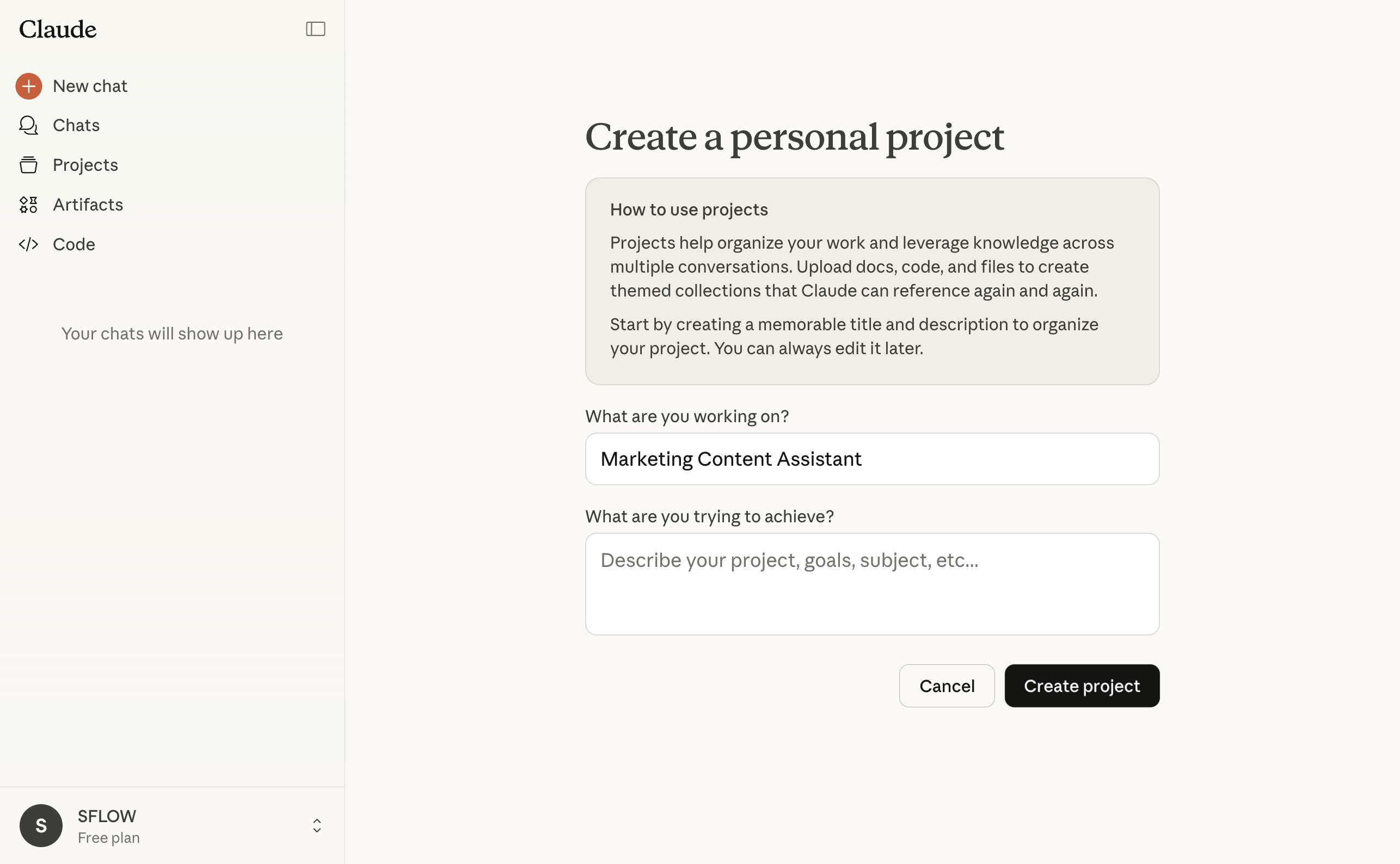Click the SFLOW profile avatar
This screenshot has height=864, width=1400.
(x=41, y=826)
